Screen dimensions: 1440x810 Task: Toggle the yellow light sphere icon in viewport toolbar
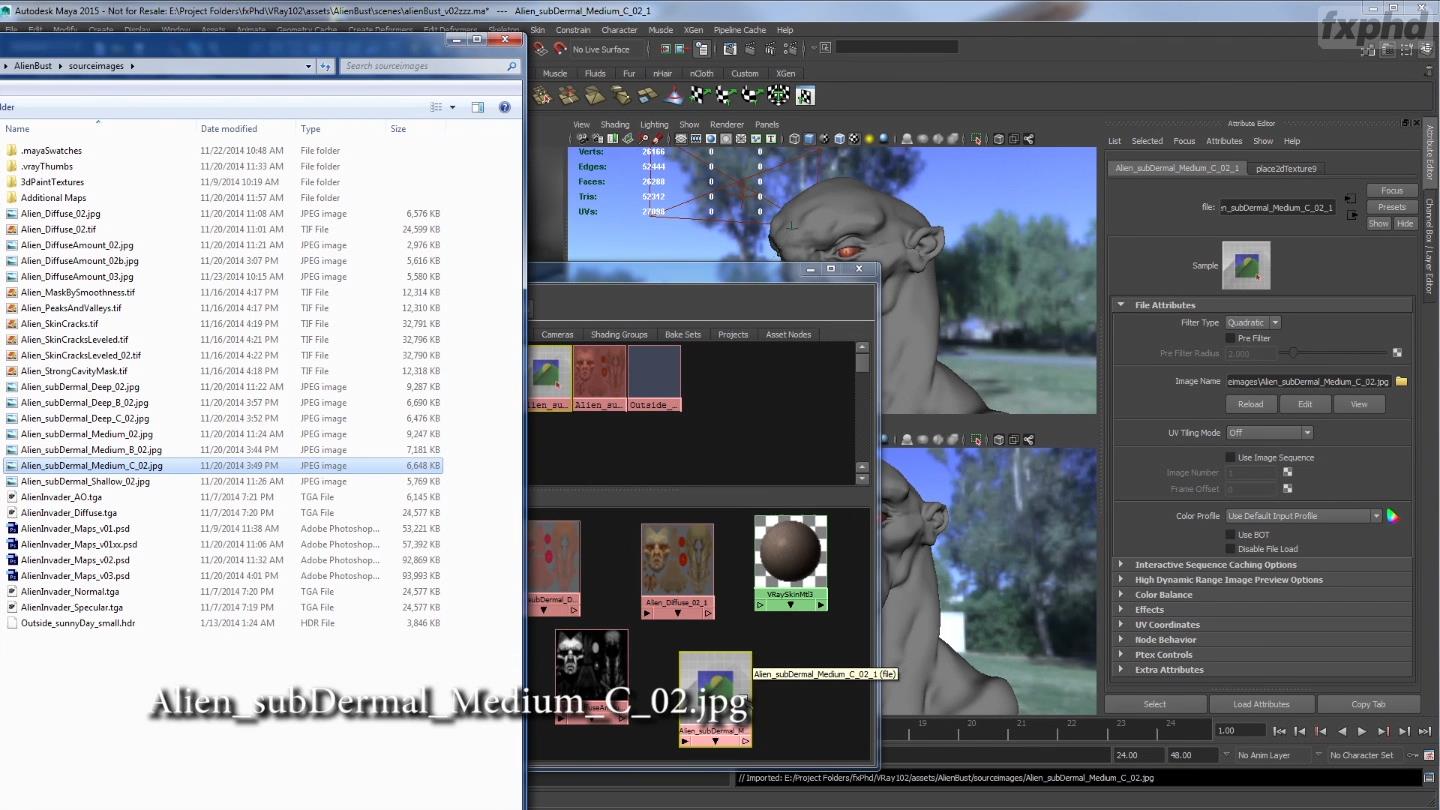click(869, 139)
